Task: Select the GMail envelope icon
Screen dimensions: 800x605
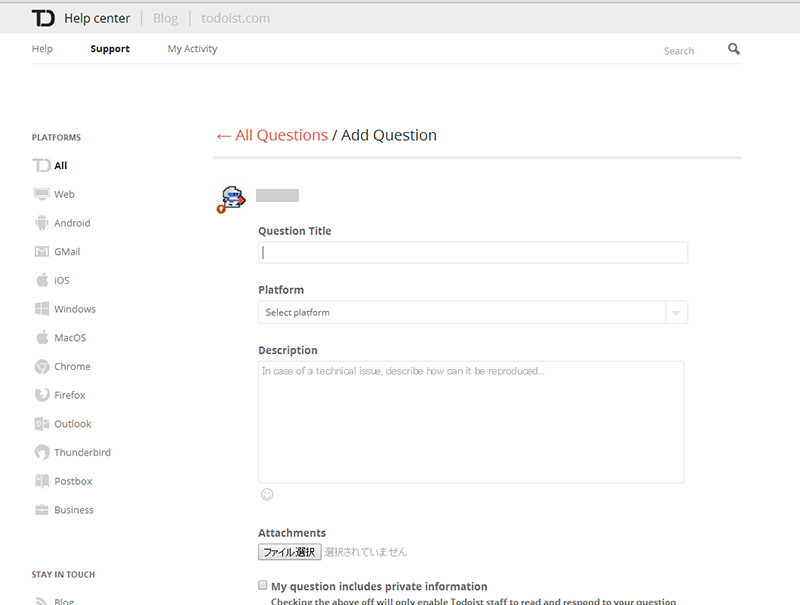Action: click(x=41, y=251)
